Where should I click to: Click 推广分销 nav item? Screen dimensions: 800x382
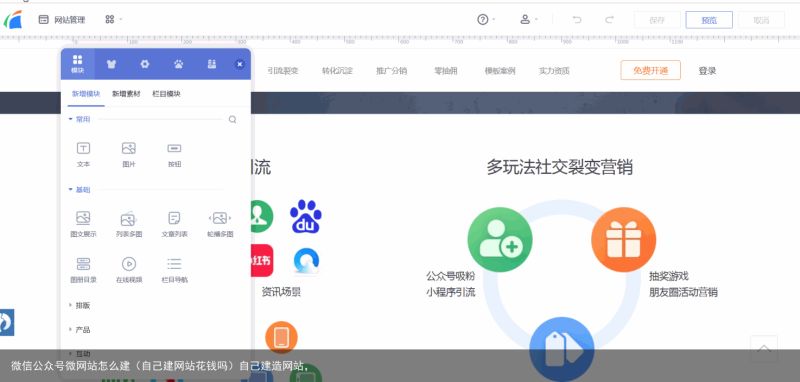[391, 71]
